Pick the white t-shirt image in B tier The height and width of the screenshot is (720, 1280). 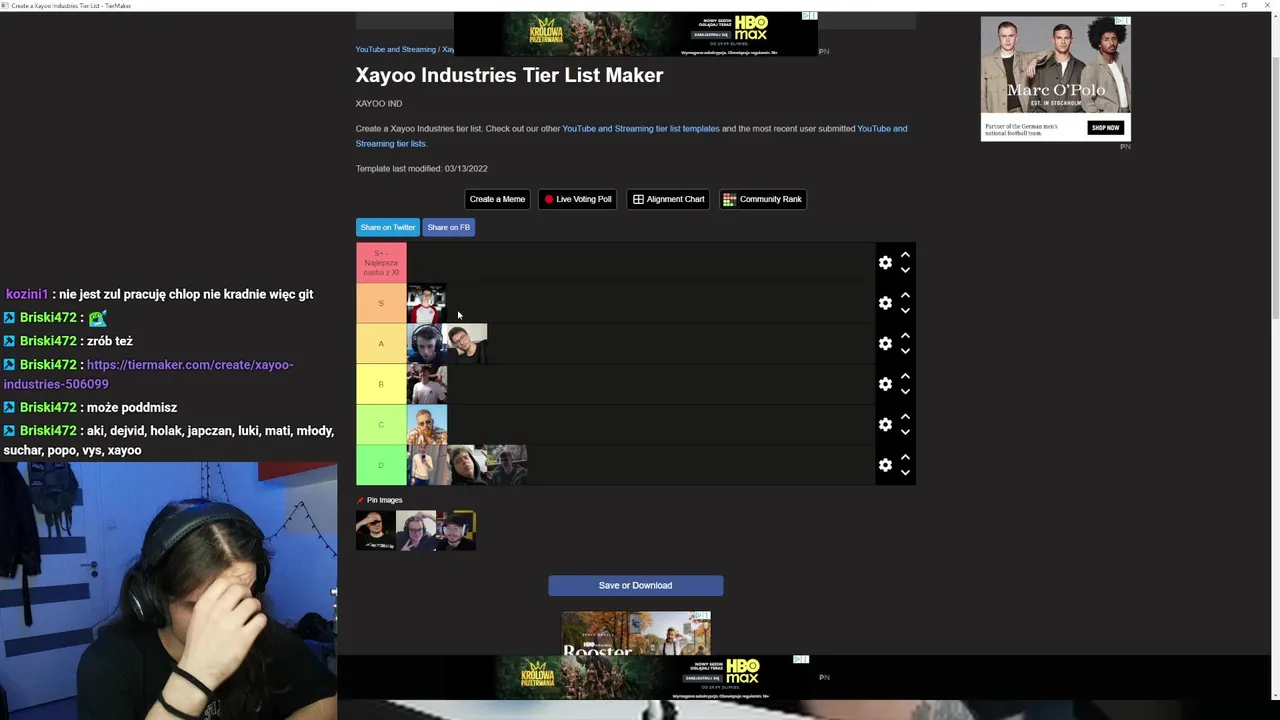tap(427, 384)
